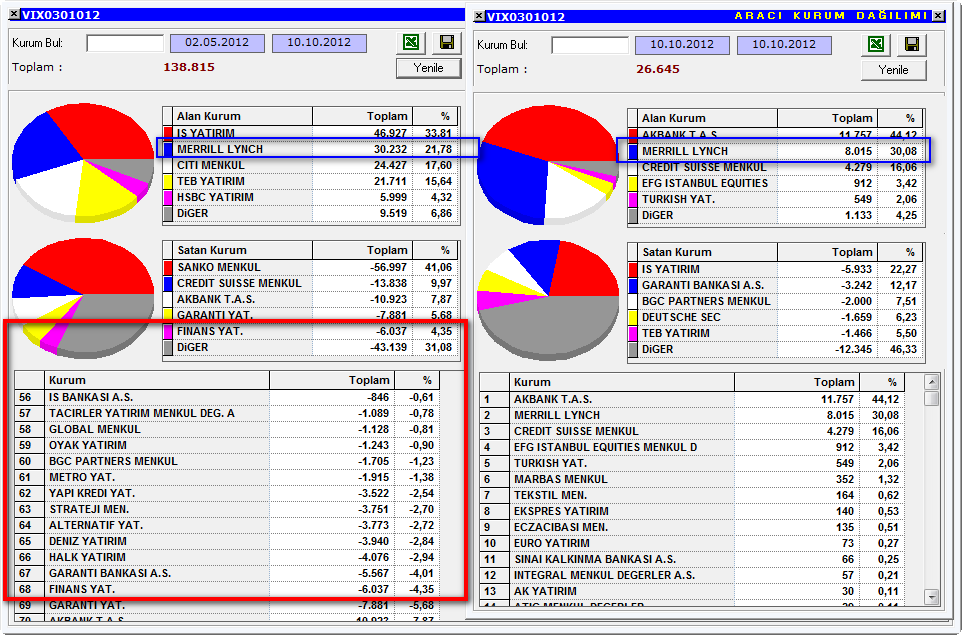The width and height of the screenshot is (962, 635).
Task: Click the Excel export icon in right window
Action: click(877, 44)
